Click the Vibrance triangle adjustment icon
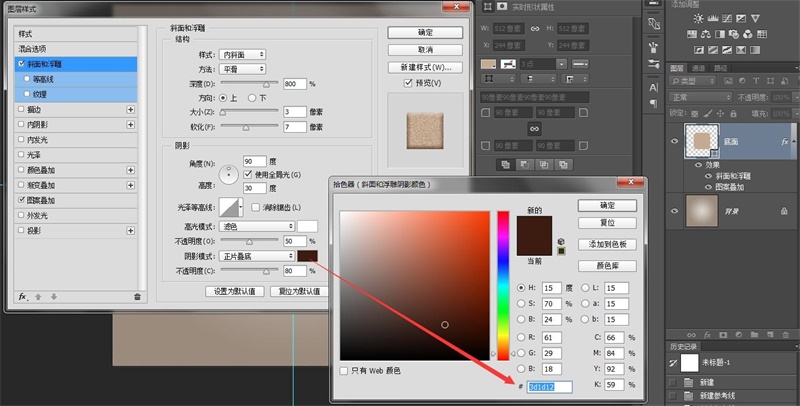 (x=755, y=18)
